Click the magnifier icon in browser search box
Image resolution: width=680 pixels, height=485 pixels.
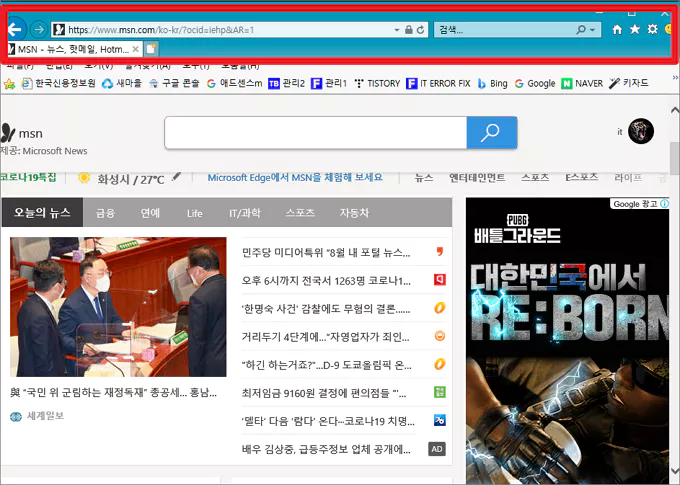point(581,29)
